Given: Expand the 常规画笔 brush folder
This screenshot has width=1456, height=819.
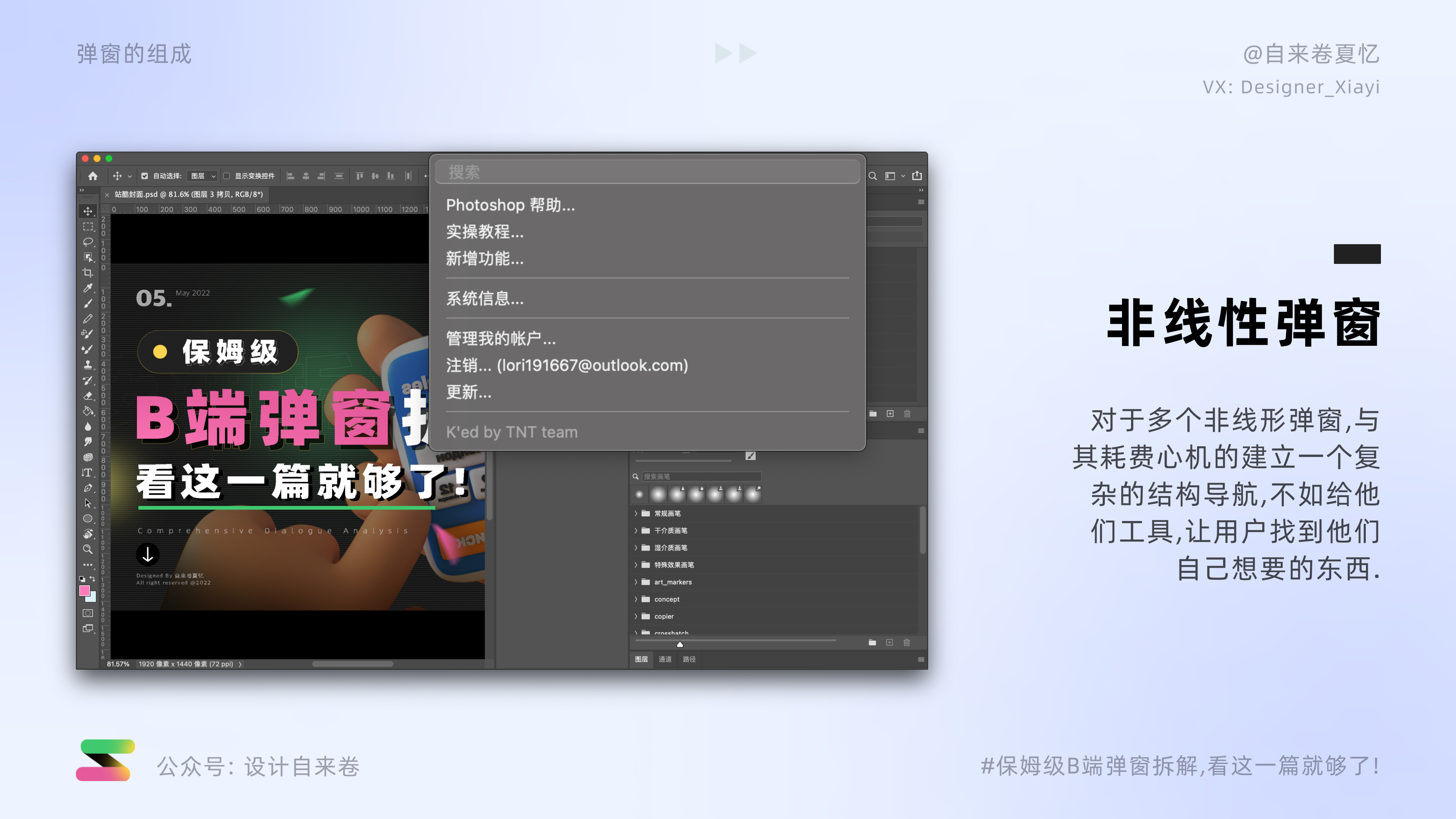Looking at the screenshot, I should (x=636, y=513).
